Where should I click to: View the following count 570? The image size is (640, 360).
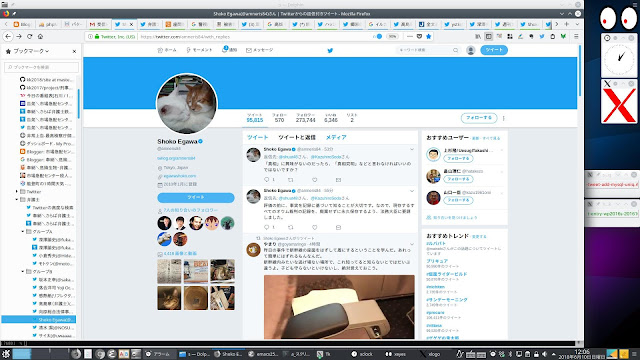coord(279,118)
